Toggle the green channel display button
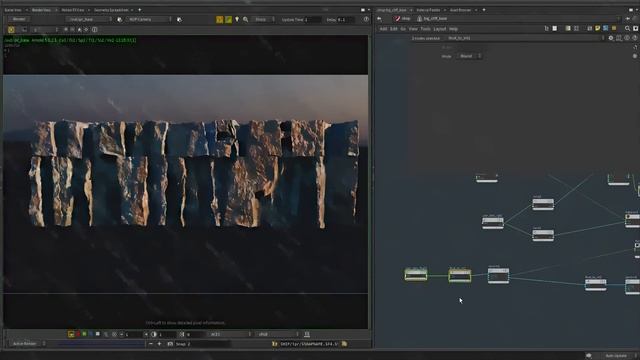This screenshot has height=360, width=640. (x=84, y=334)
